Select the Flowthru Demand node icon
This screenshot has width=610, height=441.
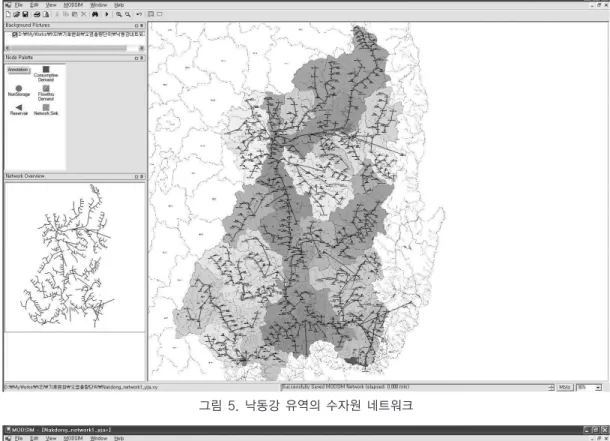(x=46, y=88)
